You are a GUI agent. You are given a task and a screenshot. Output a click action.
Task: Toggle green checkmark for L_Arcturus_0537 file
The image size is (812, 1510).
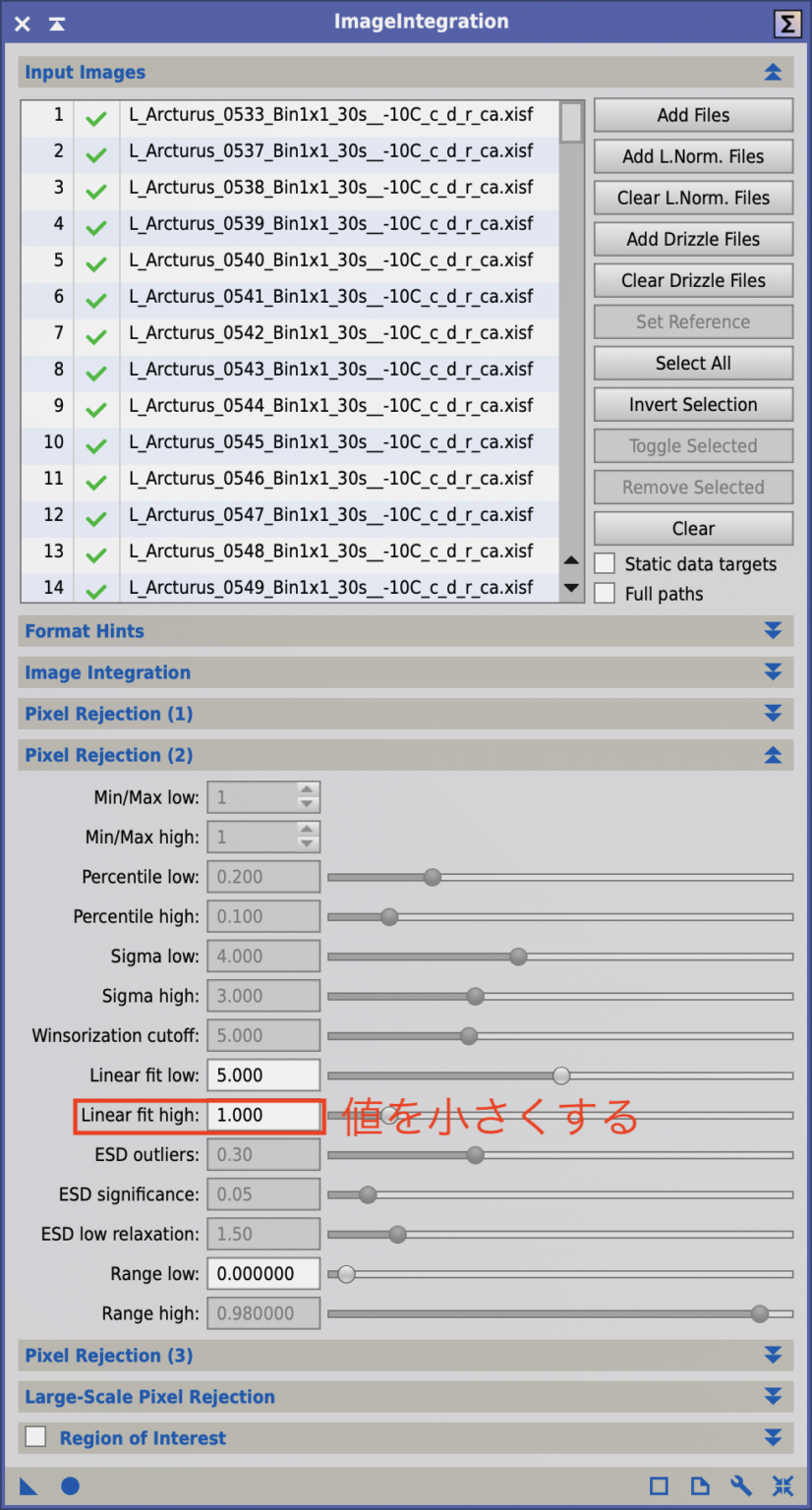click(x=95, y=154)
